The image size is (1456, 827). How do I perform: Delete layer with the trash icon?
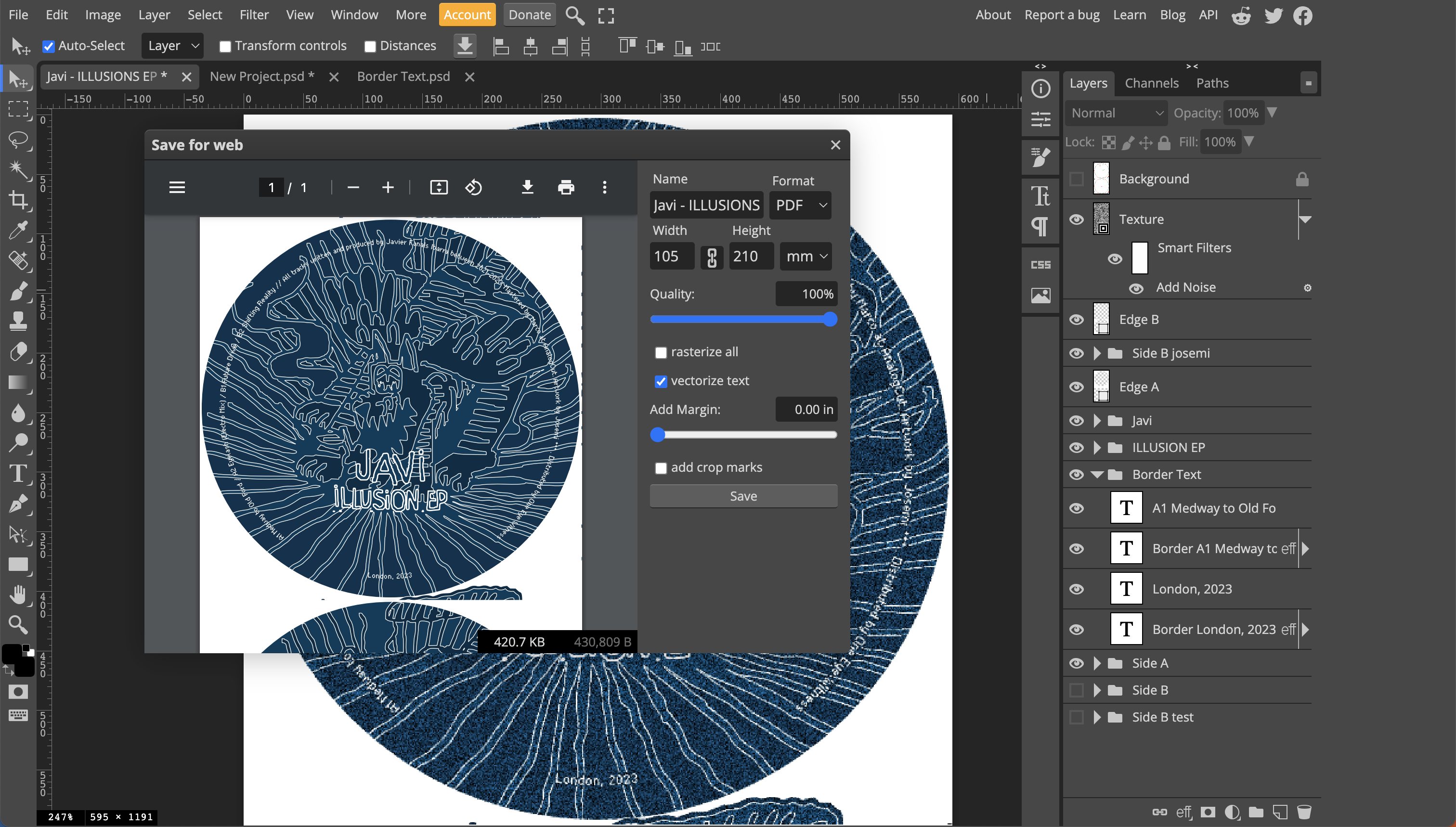(1304, 812)
